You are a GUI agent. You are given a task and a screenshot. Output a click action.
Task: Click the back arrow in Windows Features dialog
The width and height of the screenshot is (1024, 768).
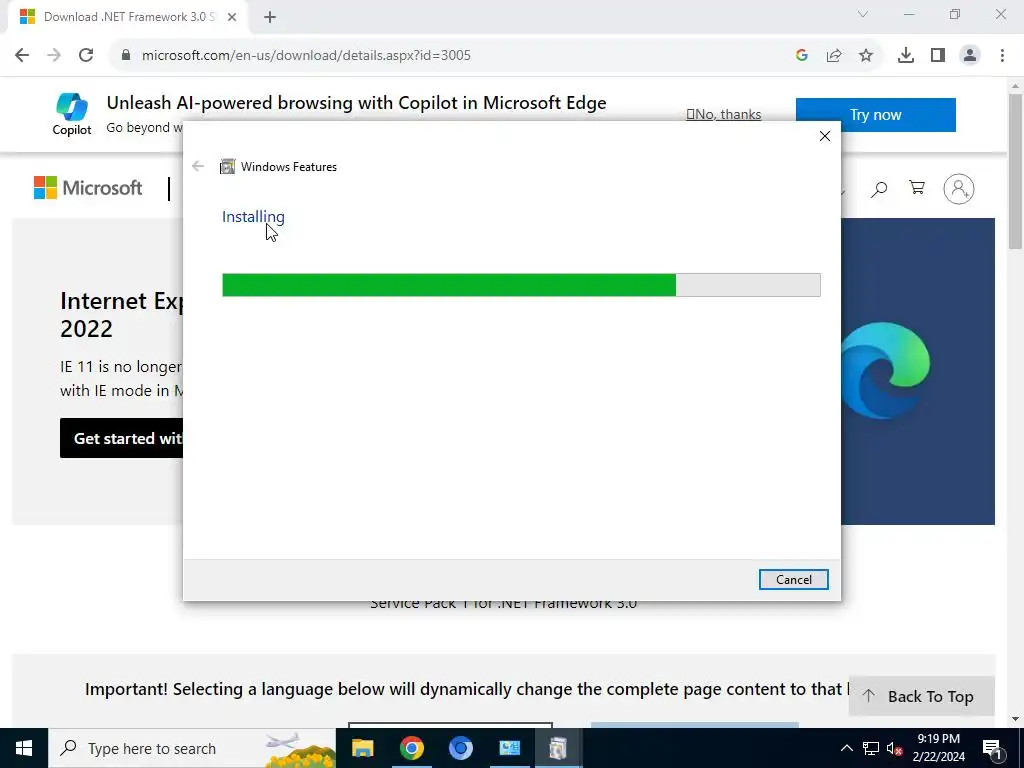coord(198,166)
